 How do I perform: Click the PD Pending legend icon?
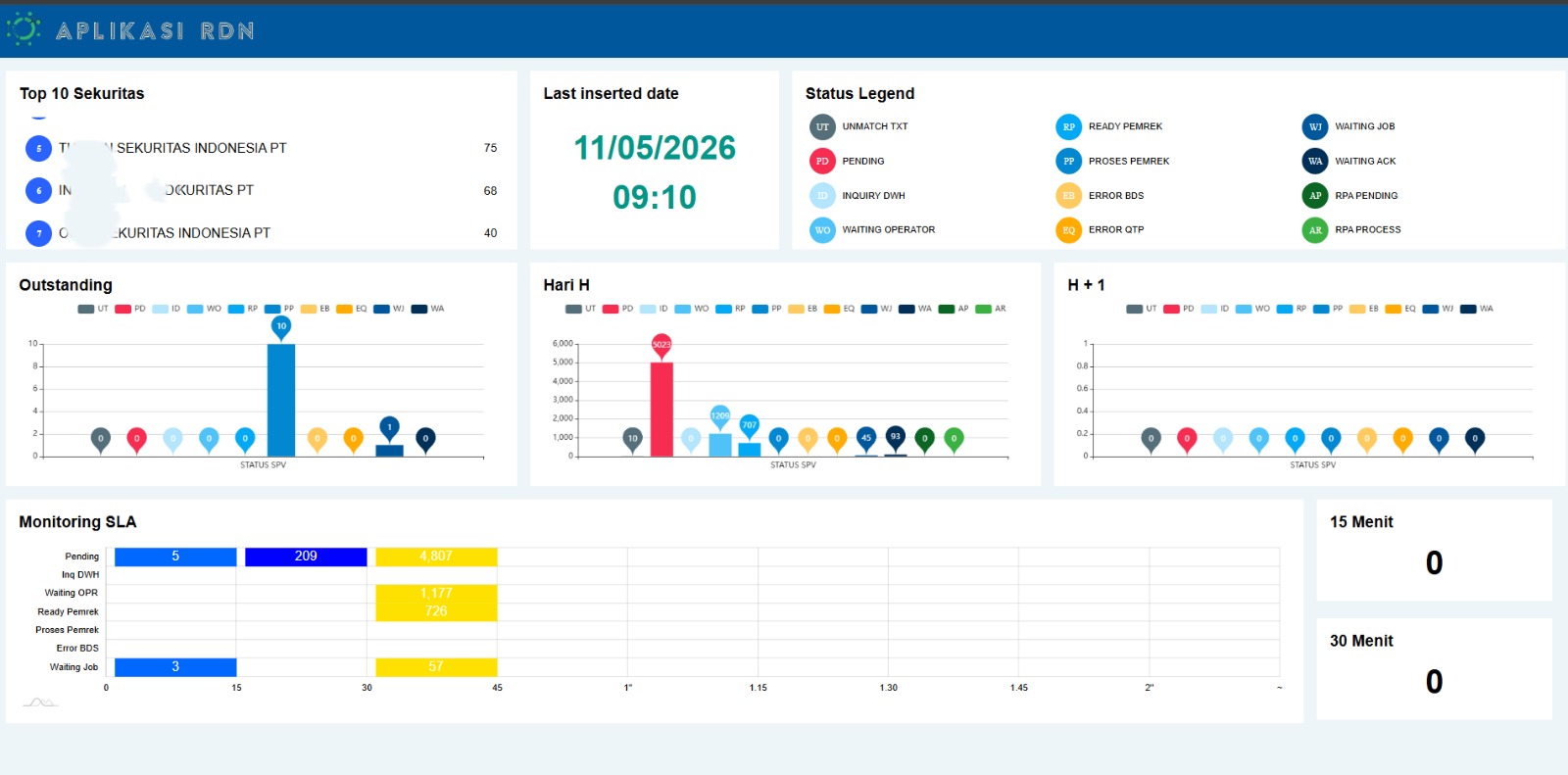pyautogui.click(x=822, y=161)
